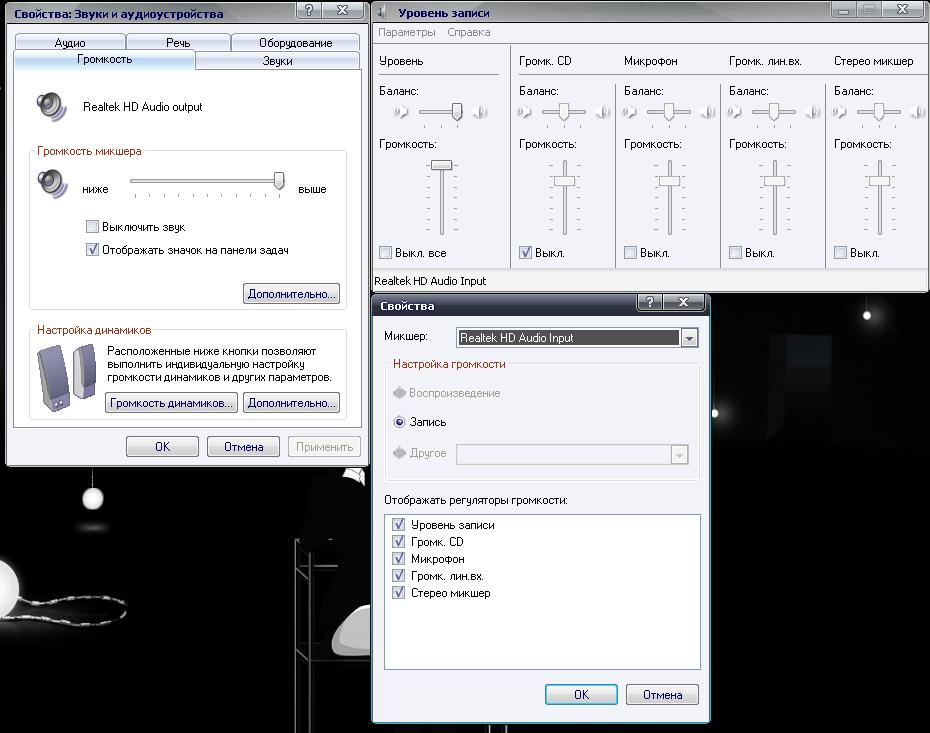Open the Справка menu

click(468, 32)
